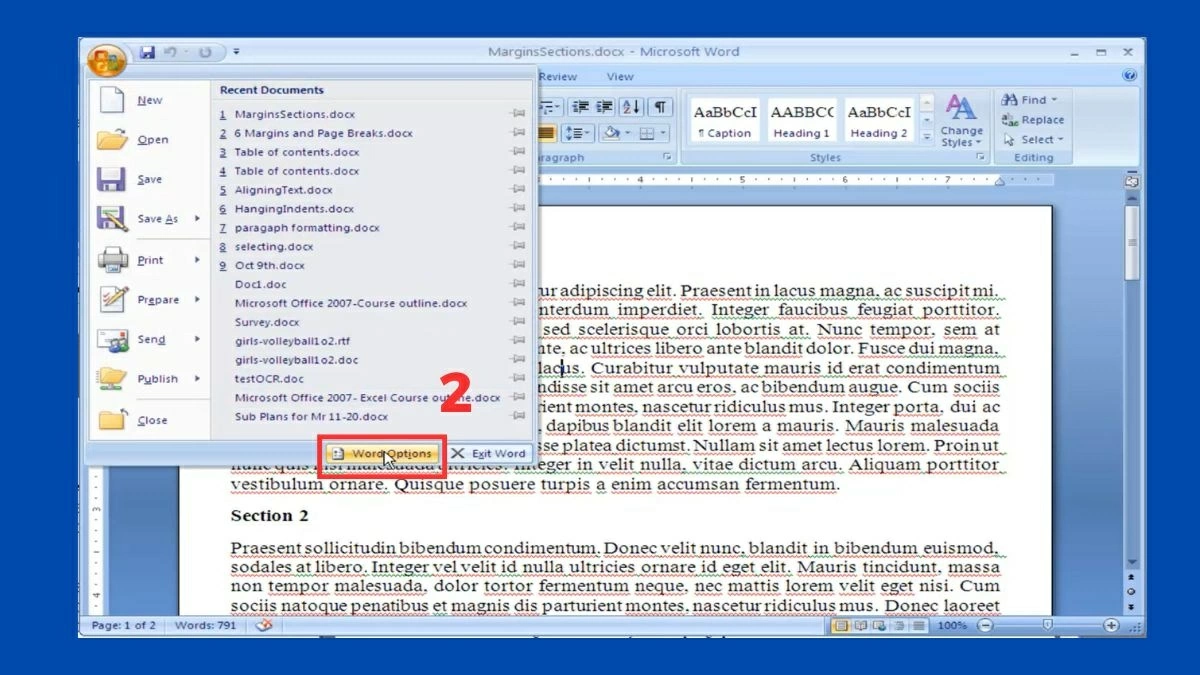This screenshot has width=1200, height=675.
Task: Expand the Print submenu arrow
Action: click(x=197, y=260)
